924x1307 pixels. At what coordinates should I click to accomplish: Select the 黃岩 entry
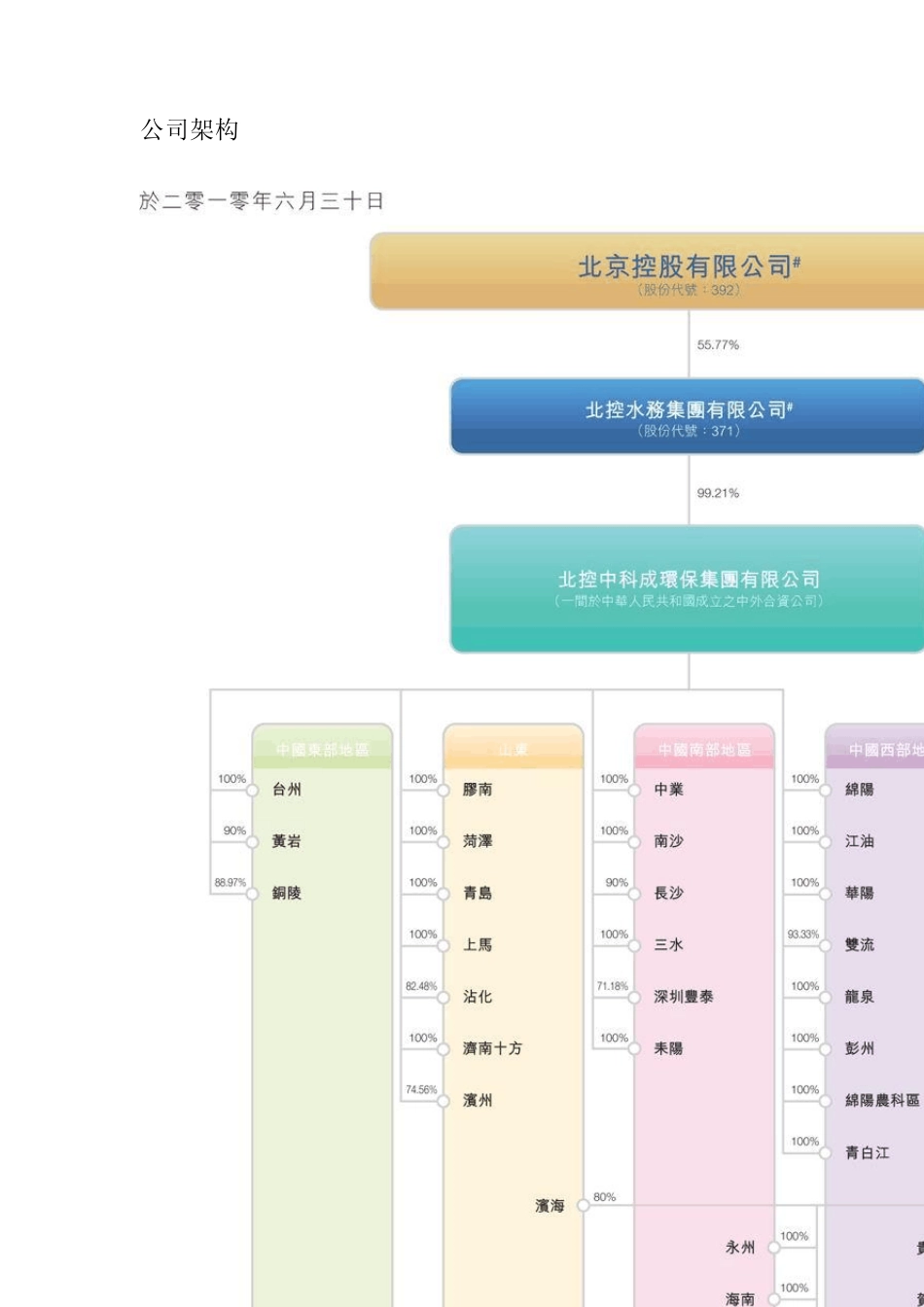(x=287, y=841)
